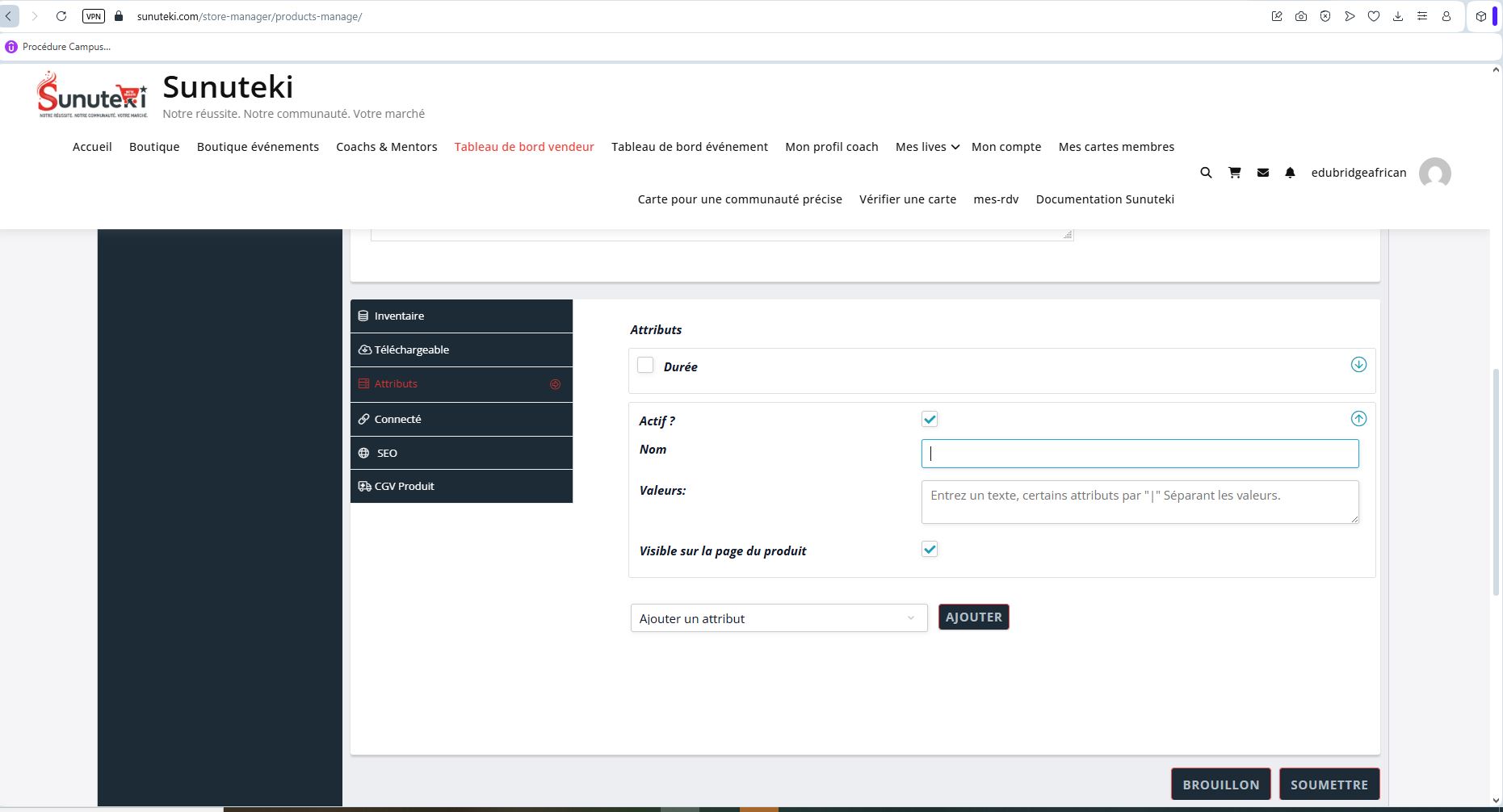
Task: Click the notifications bell icon
Action: 1290,173
